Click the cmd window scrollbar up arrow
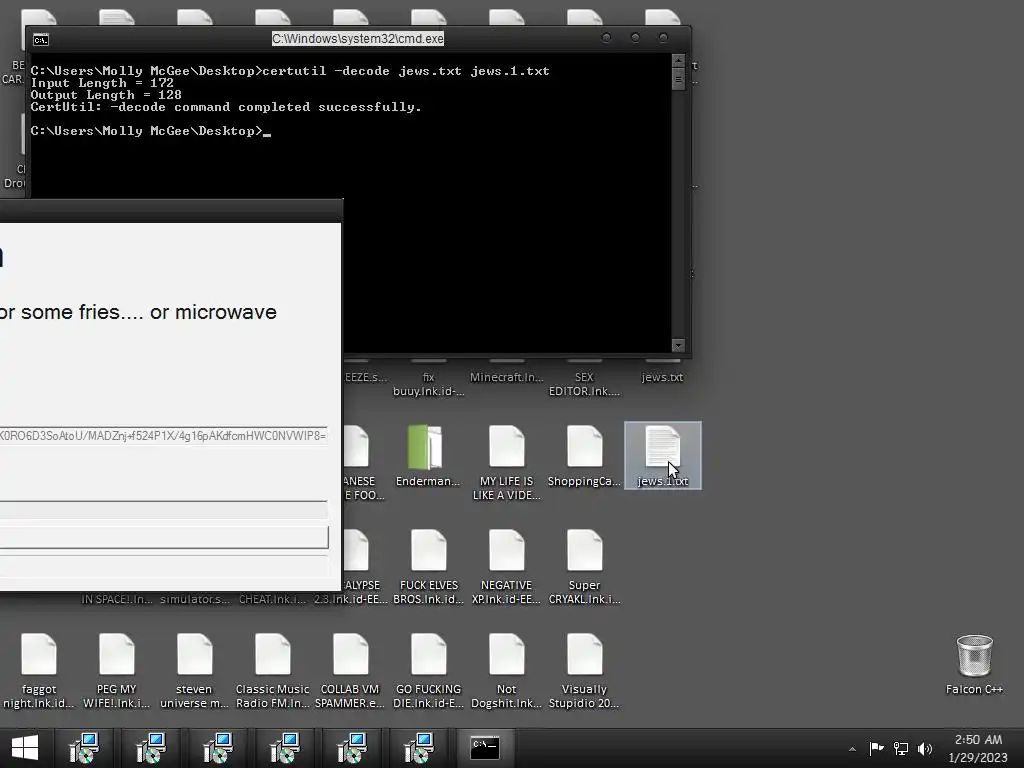Viewport: 1024px width, 768px height. click(x=678, y=61)
